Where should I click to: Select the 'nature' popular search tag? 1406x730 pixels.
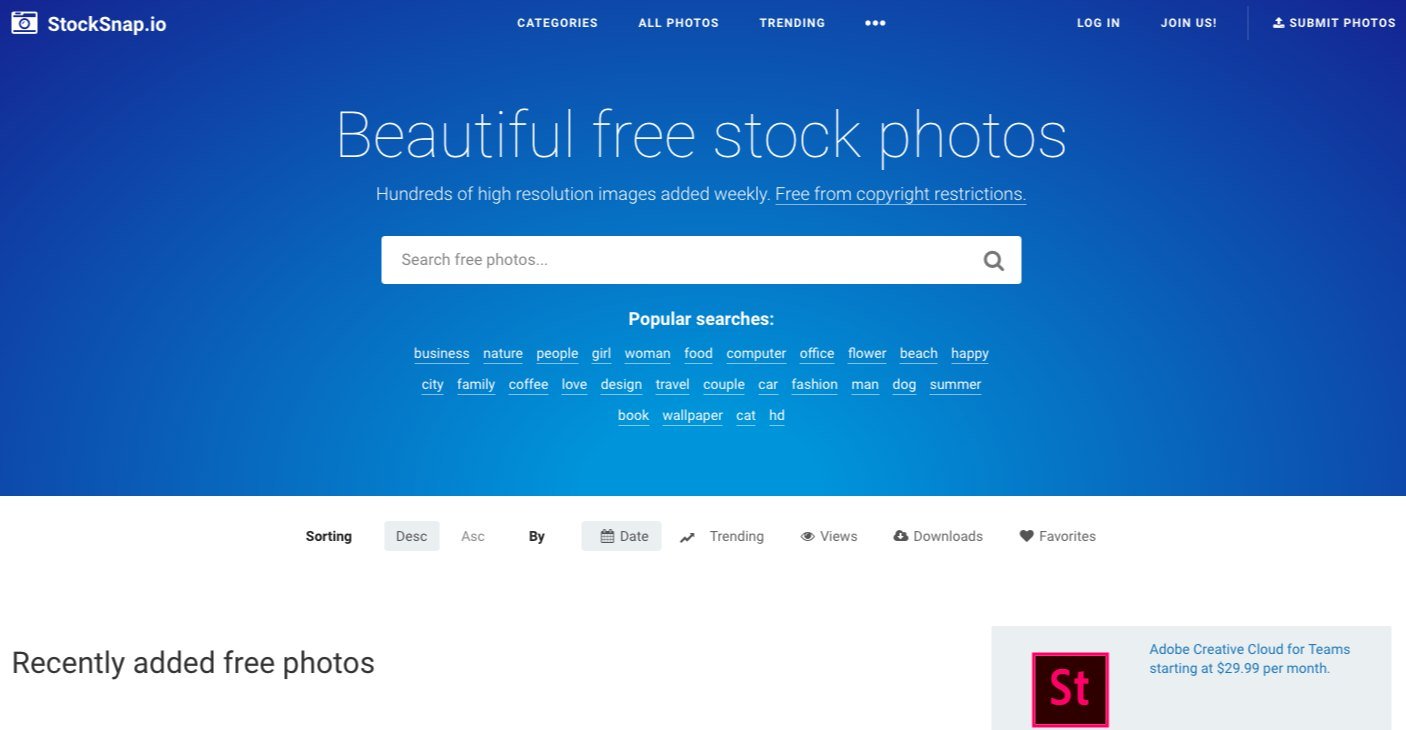(503, 354)
